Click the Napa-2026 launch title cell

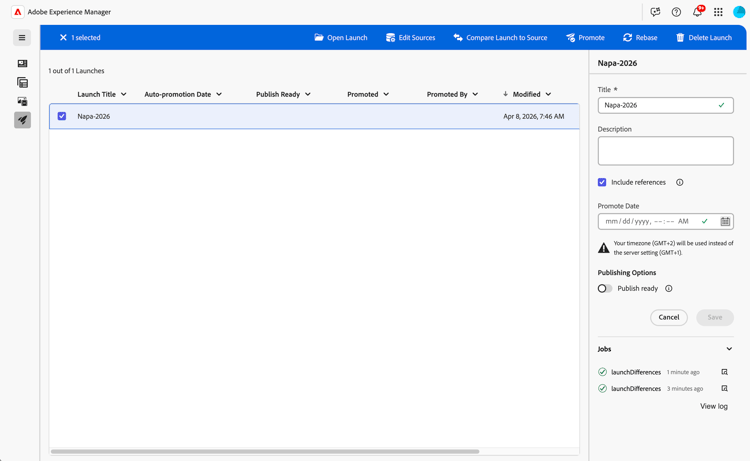tap(94, 116)
